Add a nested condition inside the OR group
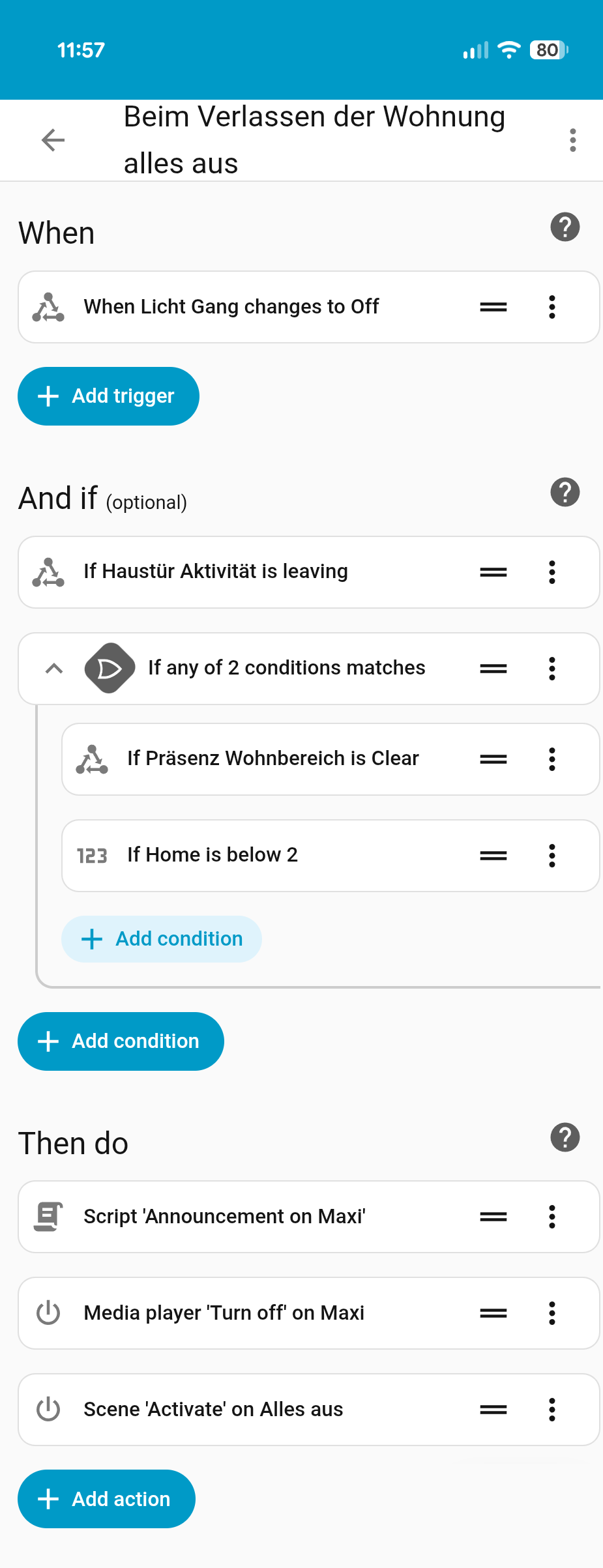 point(162,939)
